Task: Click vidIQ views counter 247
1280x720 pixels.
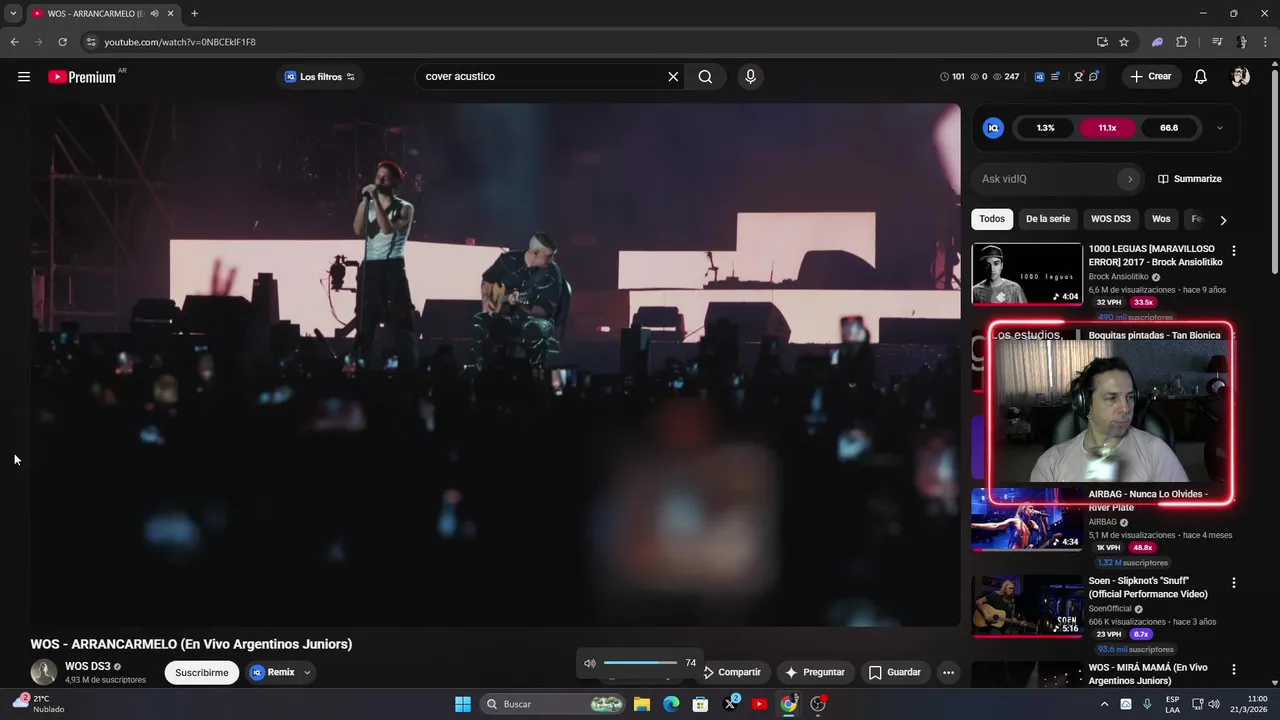Action: pyautogui.click(x=1006, y=77)
